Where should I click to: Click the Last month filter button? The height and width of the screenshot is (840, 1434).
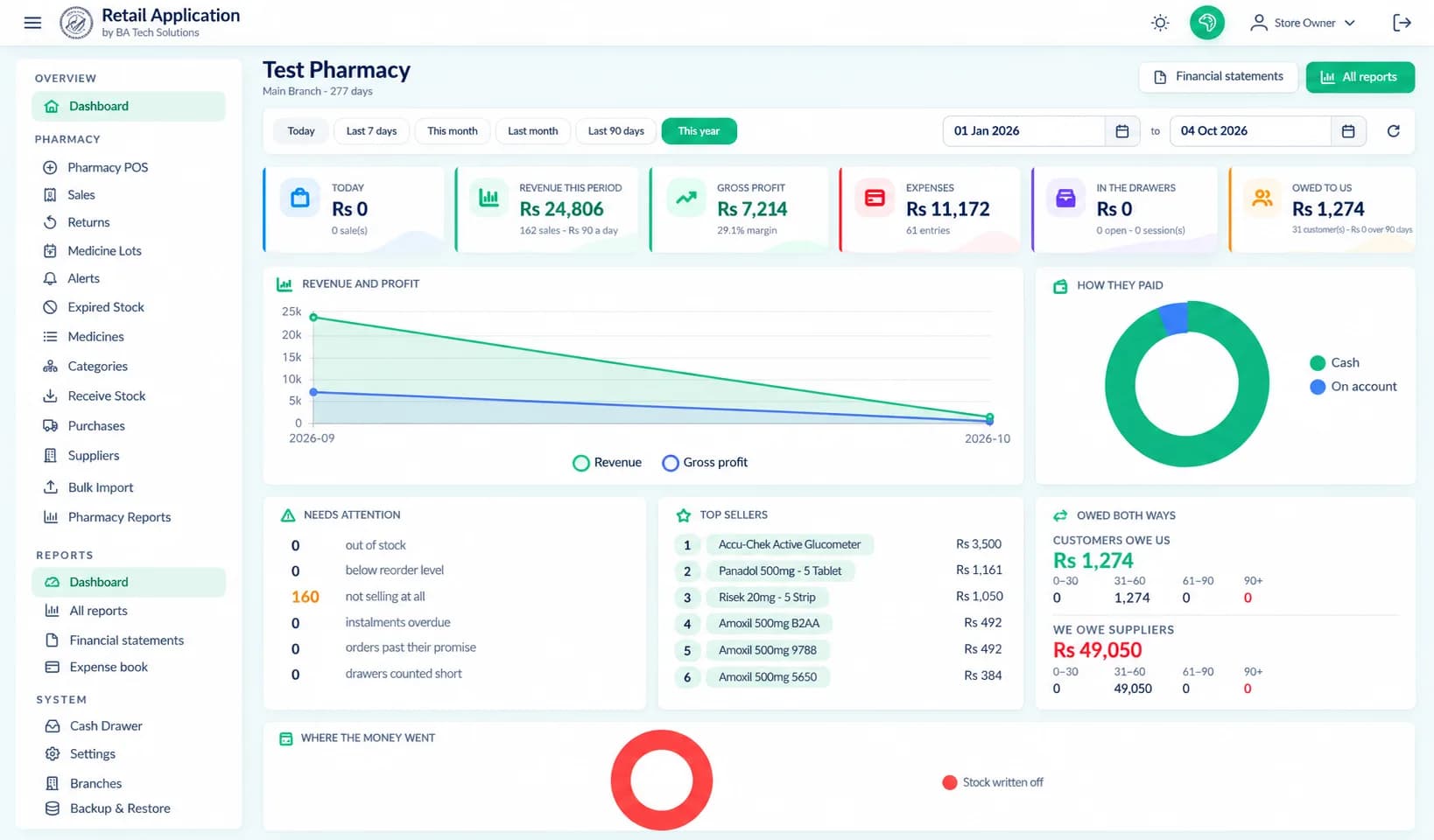(x=532, y=131)
